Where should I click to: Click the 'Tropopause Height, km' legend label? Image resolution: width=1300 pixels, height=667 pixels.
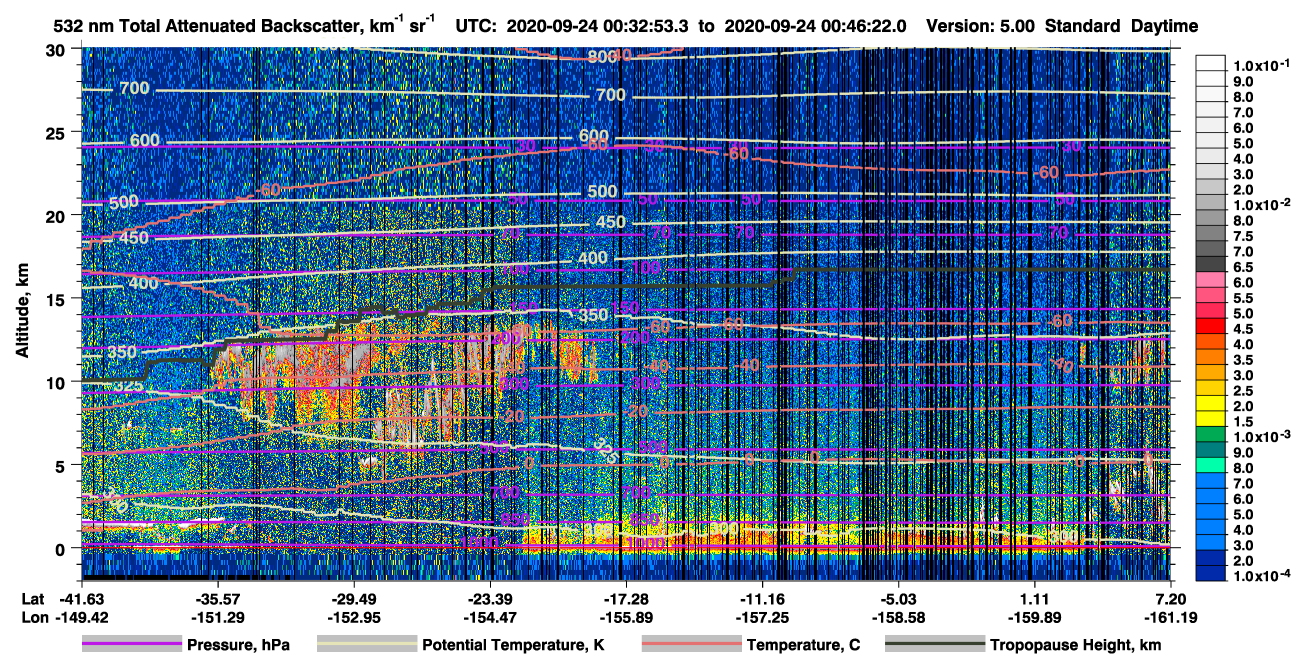tap(1075, 645)
